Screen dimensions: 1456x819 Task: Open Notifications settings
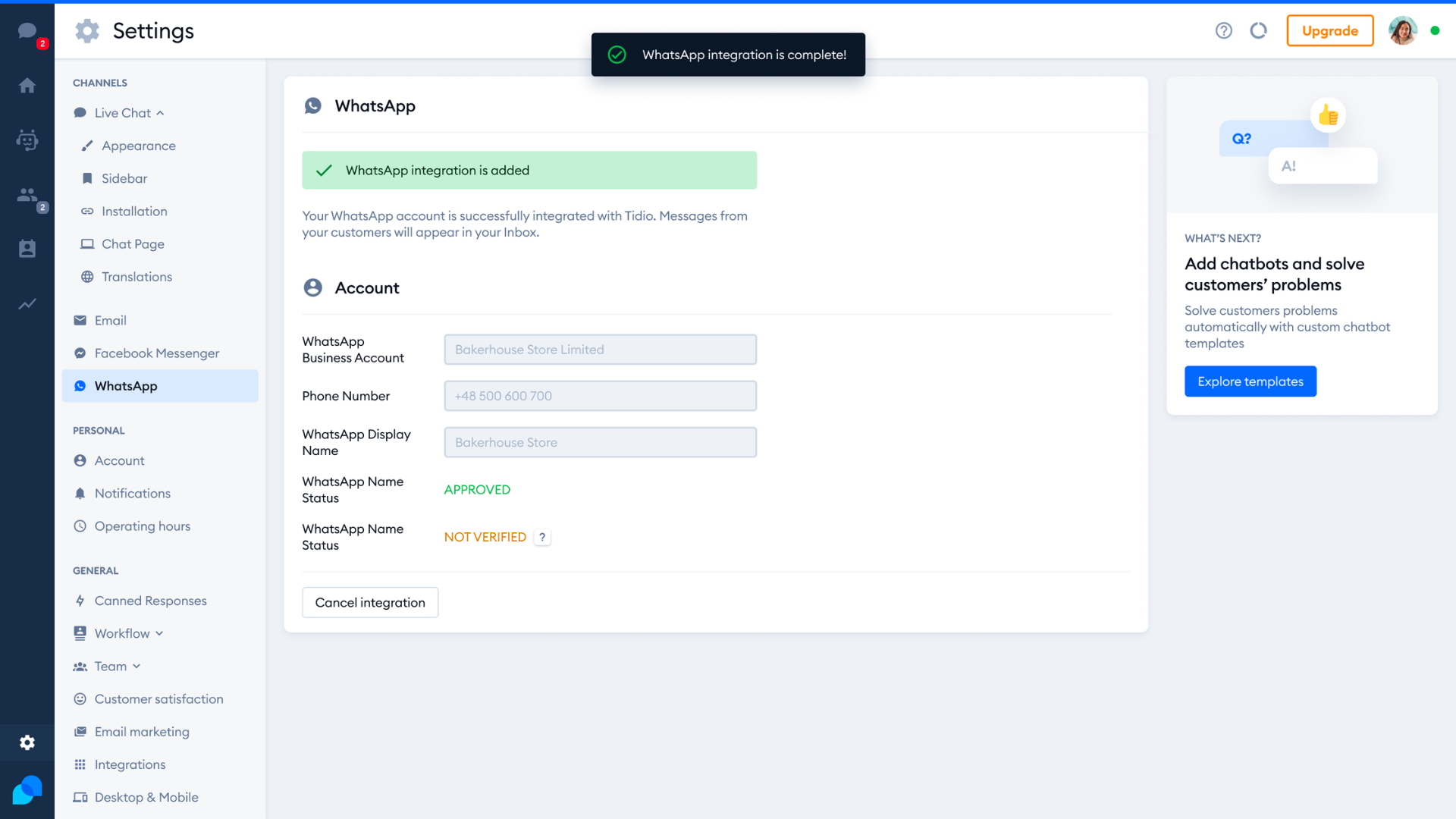click(x=132, y=493)
